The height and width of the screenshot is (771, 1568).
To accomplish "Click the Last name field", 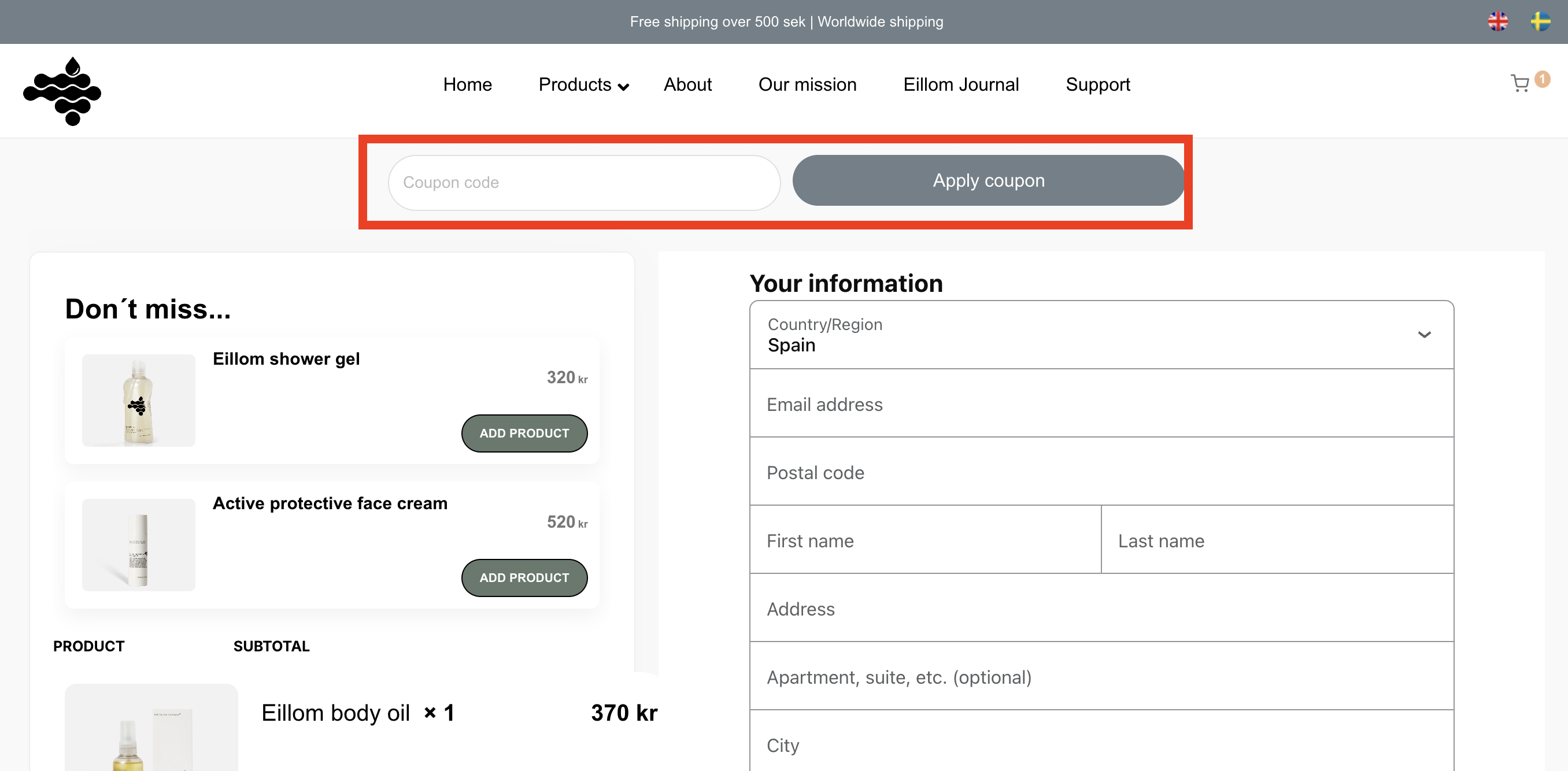I will click(1277, 540).
